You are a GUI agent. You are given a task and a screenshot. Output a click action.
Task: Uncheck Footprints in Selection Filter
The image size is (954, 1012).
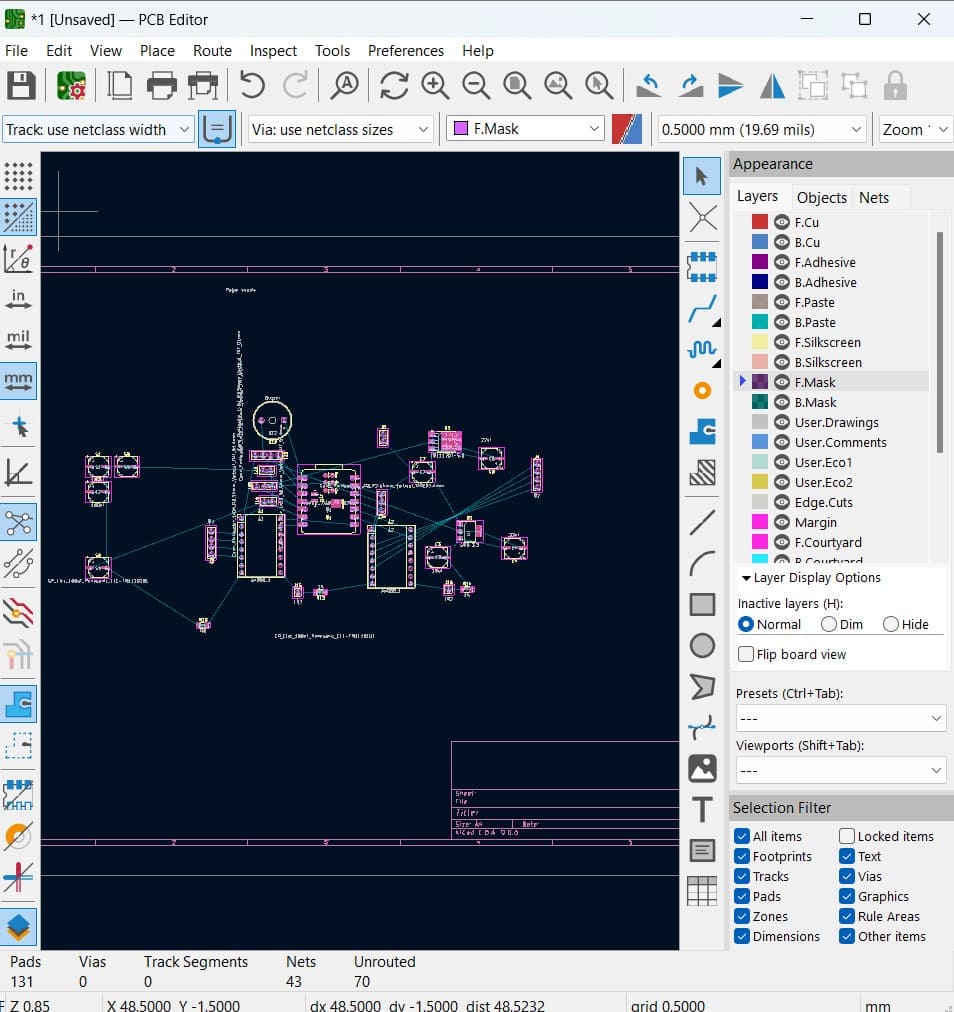click(x=742, y=856)
